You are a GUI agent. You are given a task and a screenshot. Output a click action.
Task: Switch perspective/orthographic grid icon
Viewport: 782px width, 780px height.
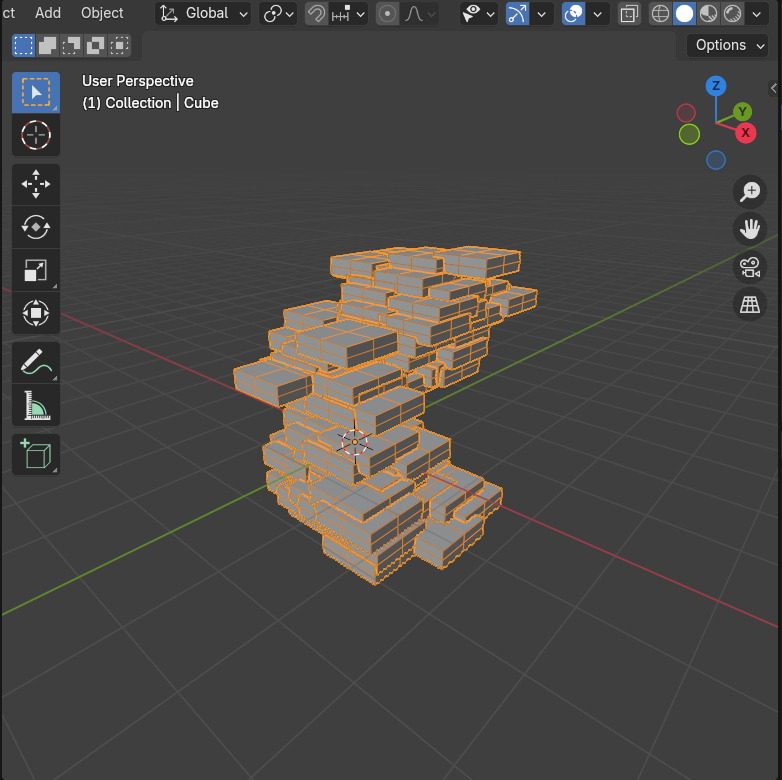click(x=750, y=304)
